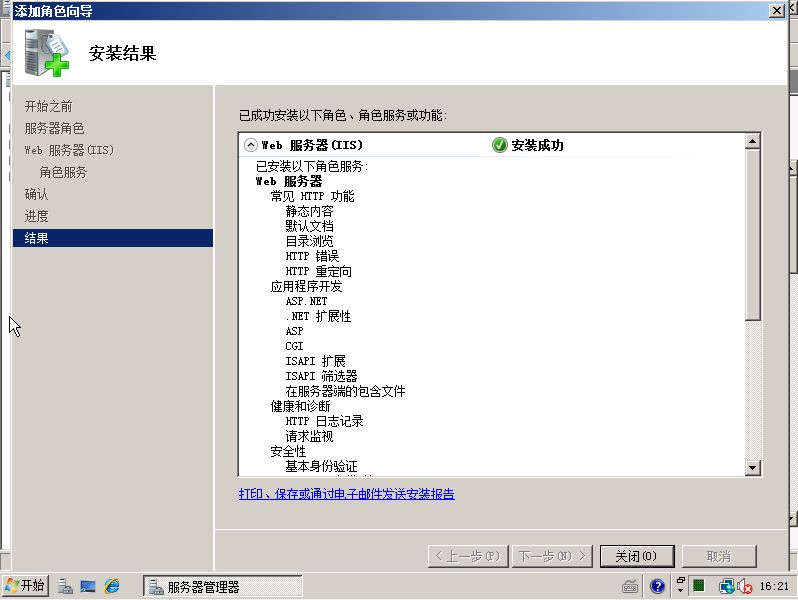
Task: Click the ISAPI 筛选器 entry
Action: click(321, 376)
